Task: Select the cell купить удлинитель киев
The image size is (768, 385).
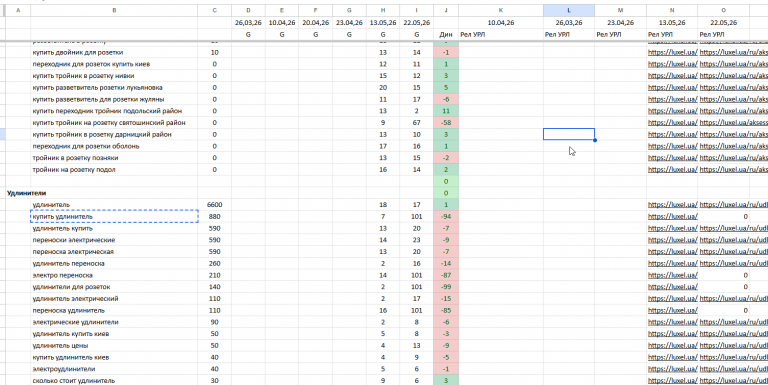Action: click(114, 358)
